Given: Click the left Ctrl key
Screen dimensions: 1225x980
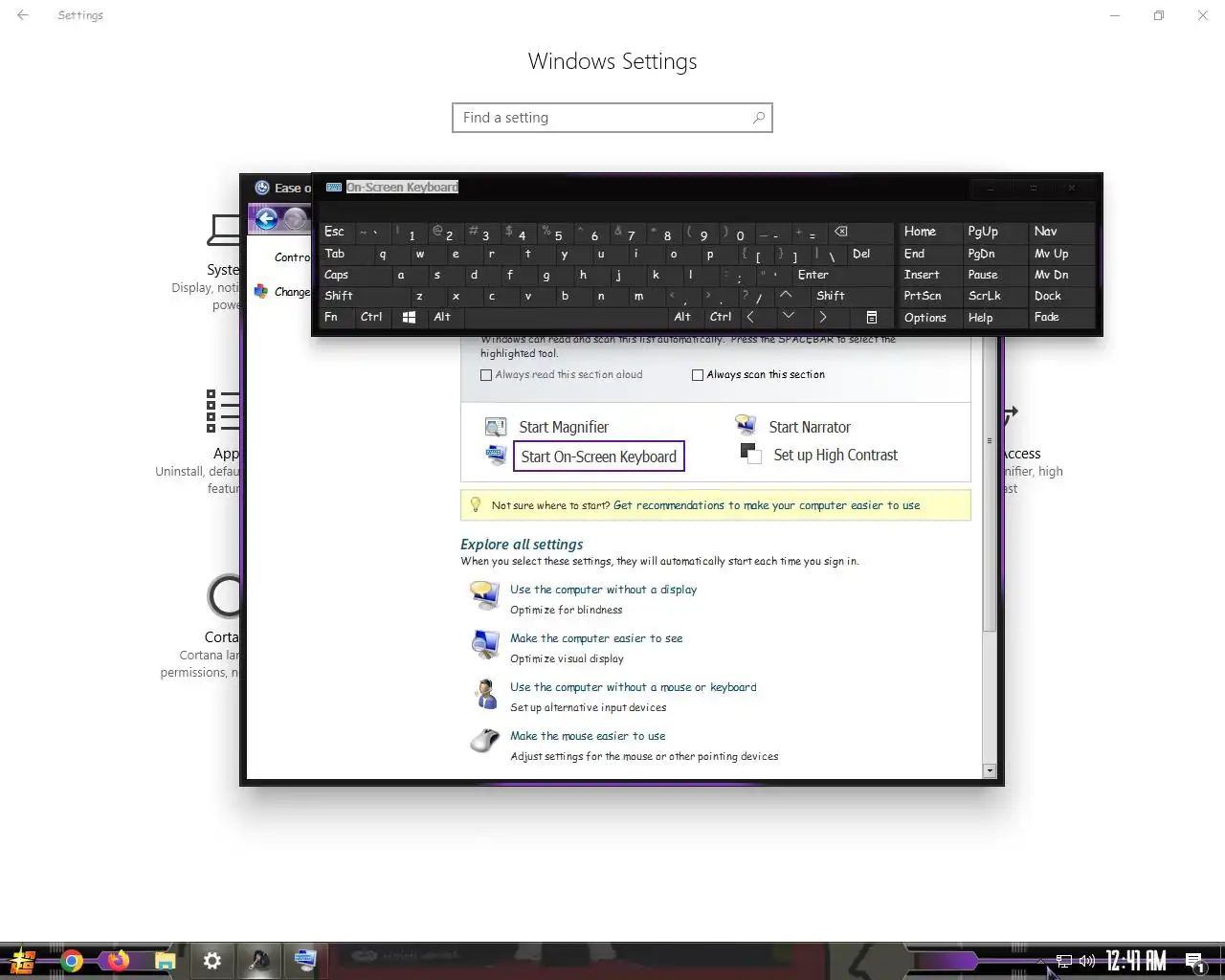Looking at the screenshot, I should pos(372,317).
